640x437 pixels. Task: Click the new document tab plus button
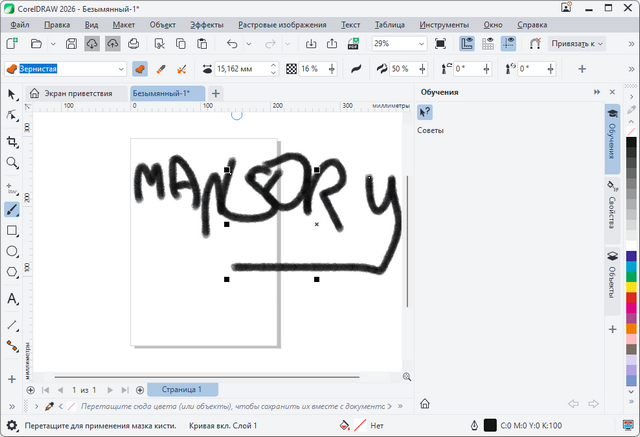click(216, 93)
